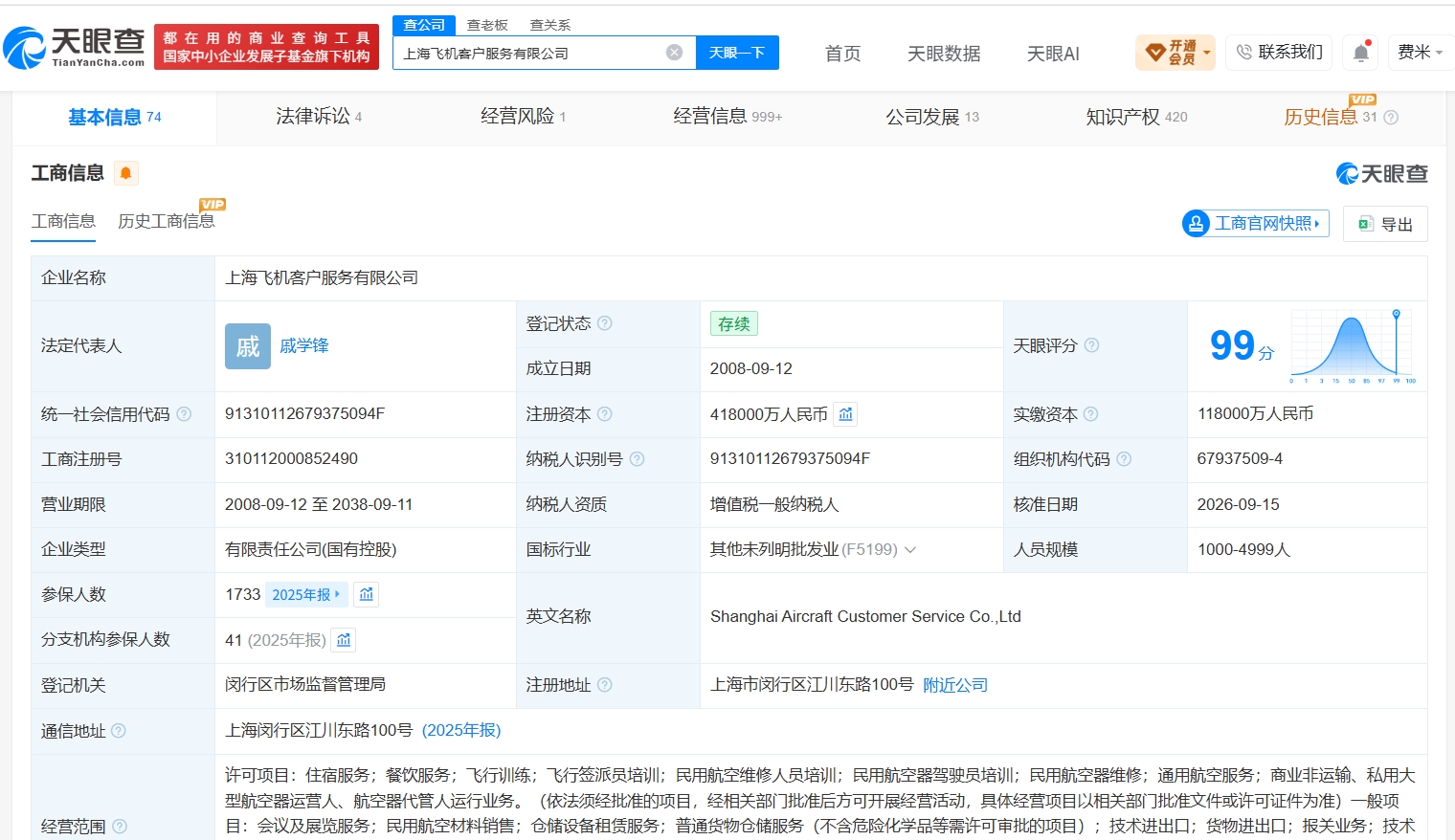Select the 99分 score value

click(x=1242, y=345)
